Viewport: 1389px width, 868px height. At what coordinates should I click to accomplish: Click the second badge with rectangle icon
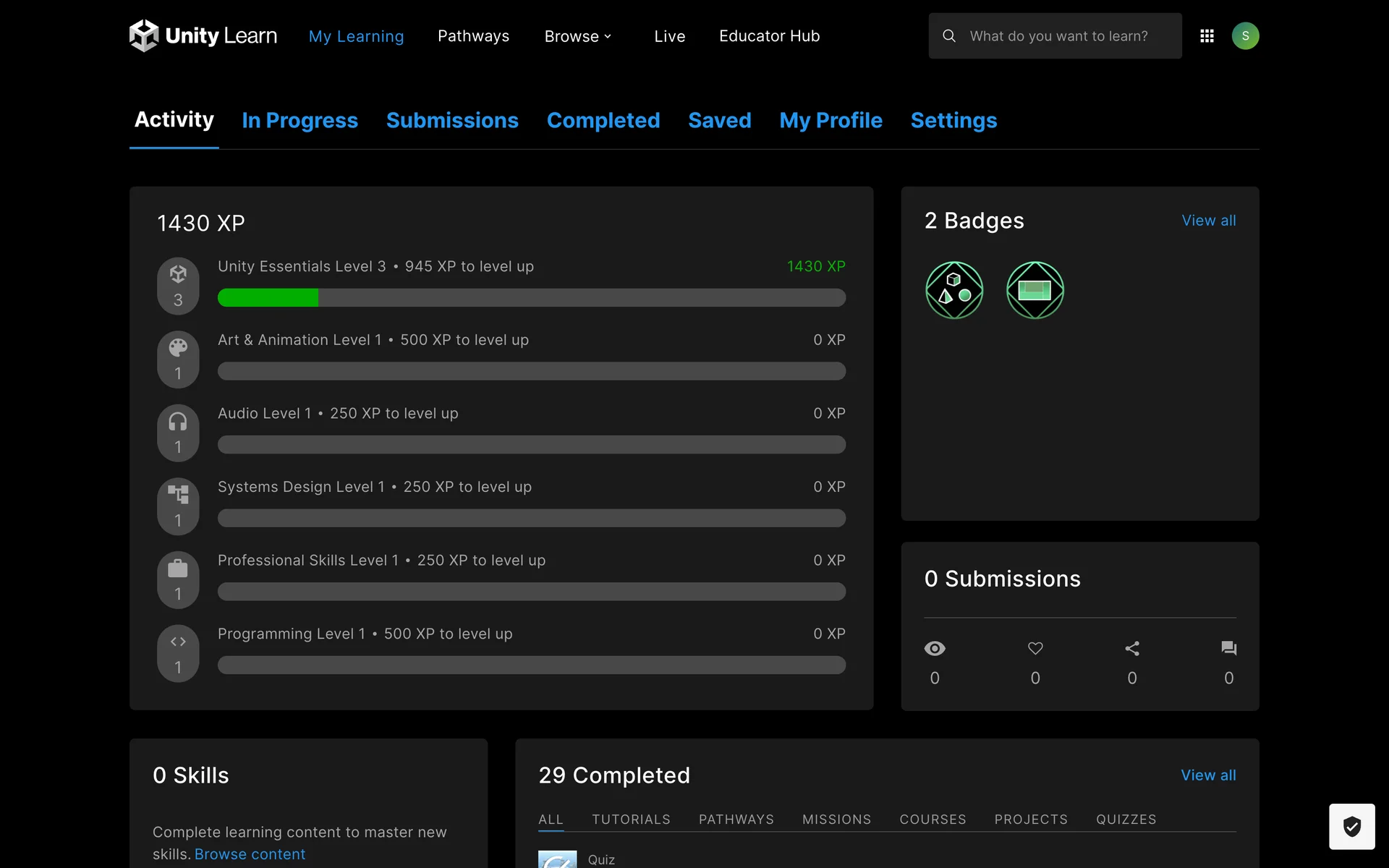pos(1035,290)
